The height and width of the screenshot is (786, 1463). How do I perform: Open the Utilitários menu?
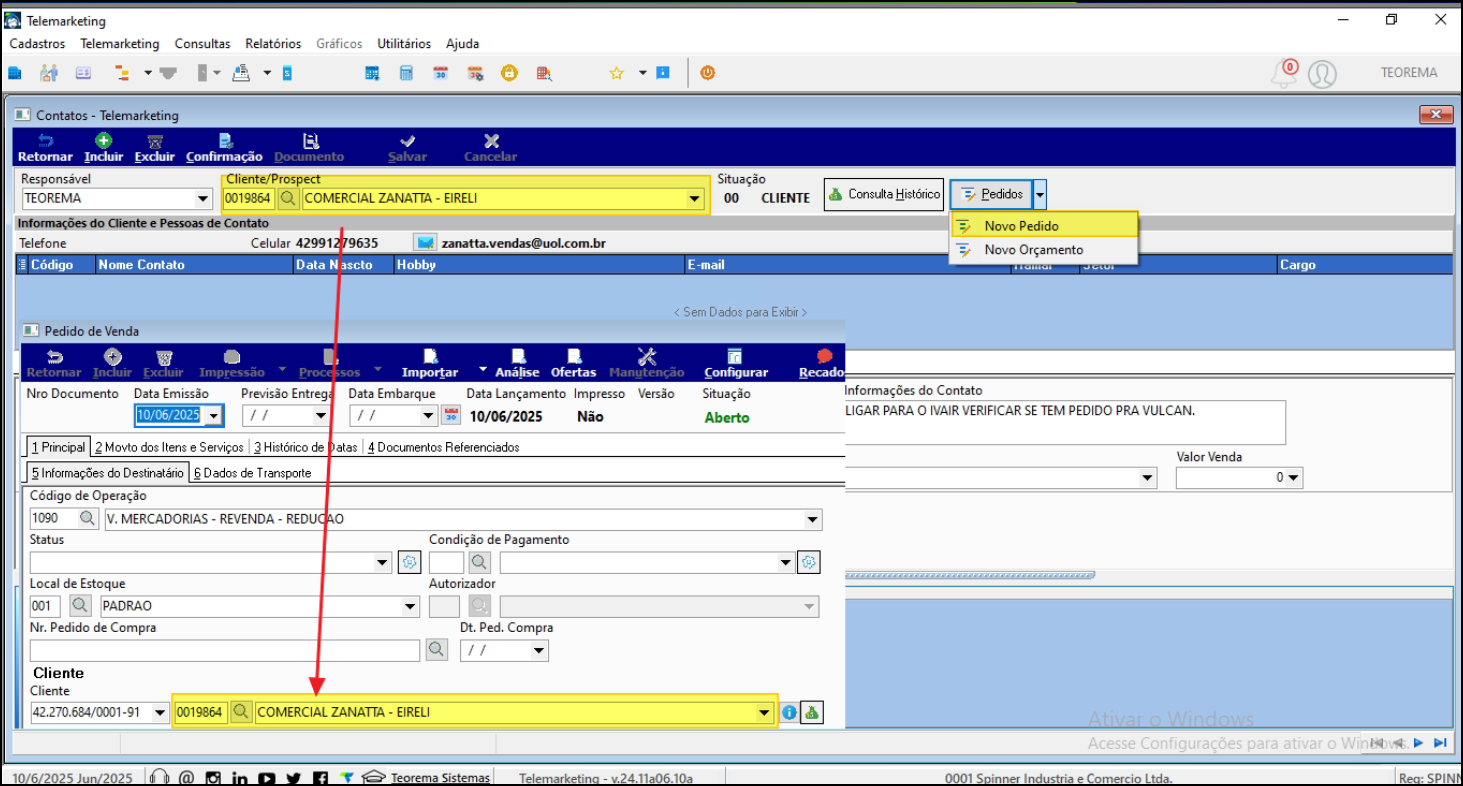pos(404,44)
